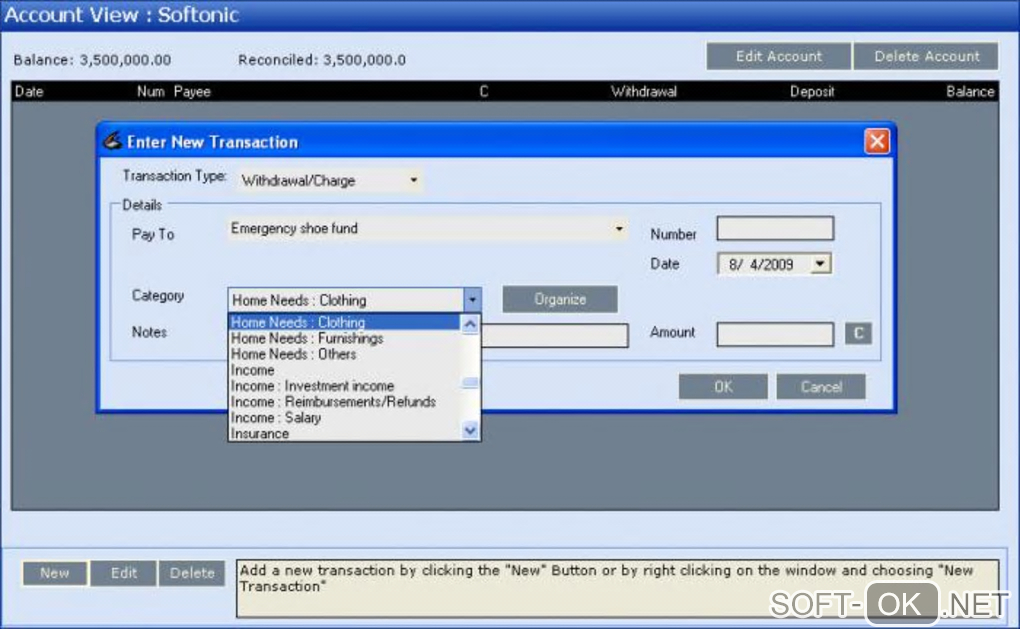Image resolution: width=1020 pixels, height=629 pixels.
Task: Click the Edit Account button
Action: tap(779, 57)
